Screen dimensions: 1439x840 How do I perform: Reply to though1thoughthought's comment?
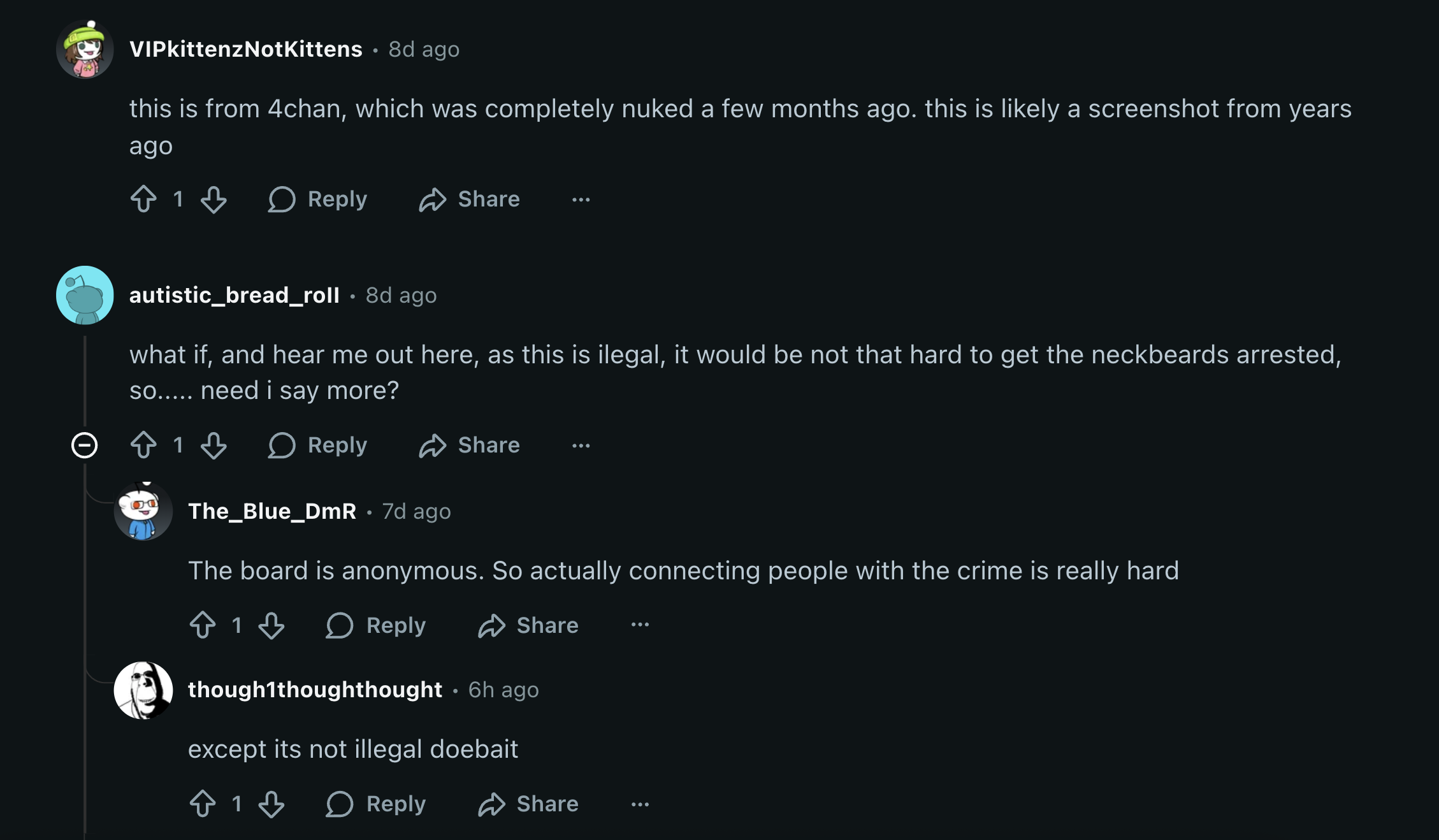tap(376, 804)
